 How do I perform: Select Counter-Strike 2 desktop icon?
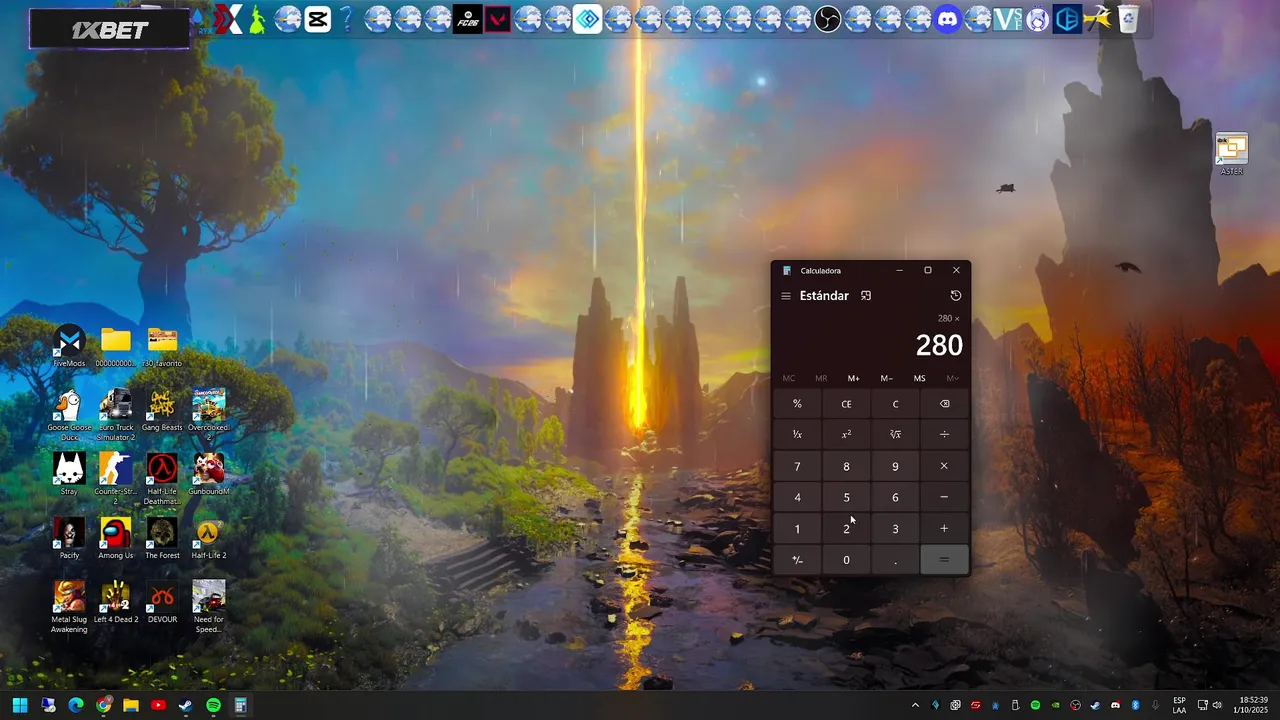pos(115,479)
